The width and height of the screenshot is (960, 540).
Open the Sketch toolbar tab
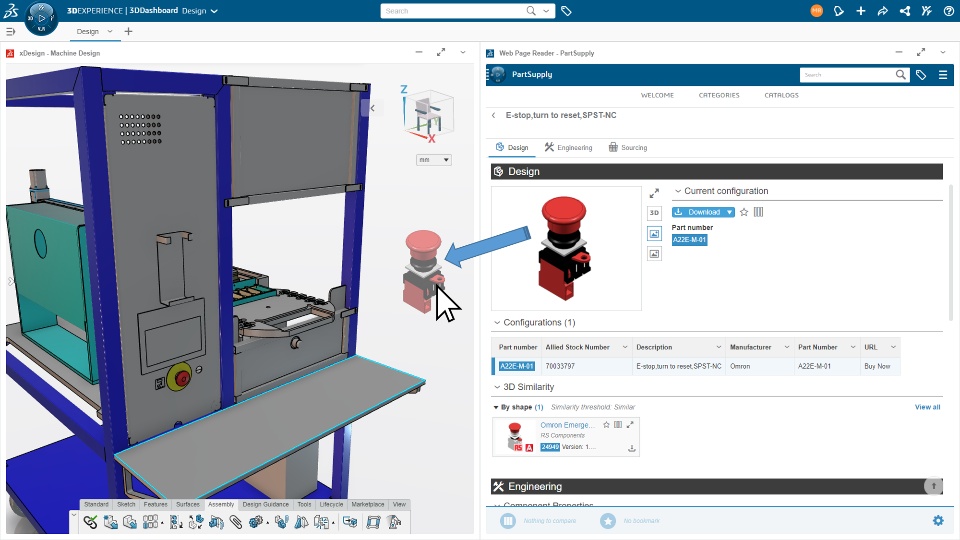click(x=126, y=504)
